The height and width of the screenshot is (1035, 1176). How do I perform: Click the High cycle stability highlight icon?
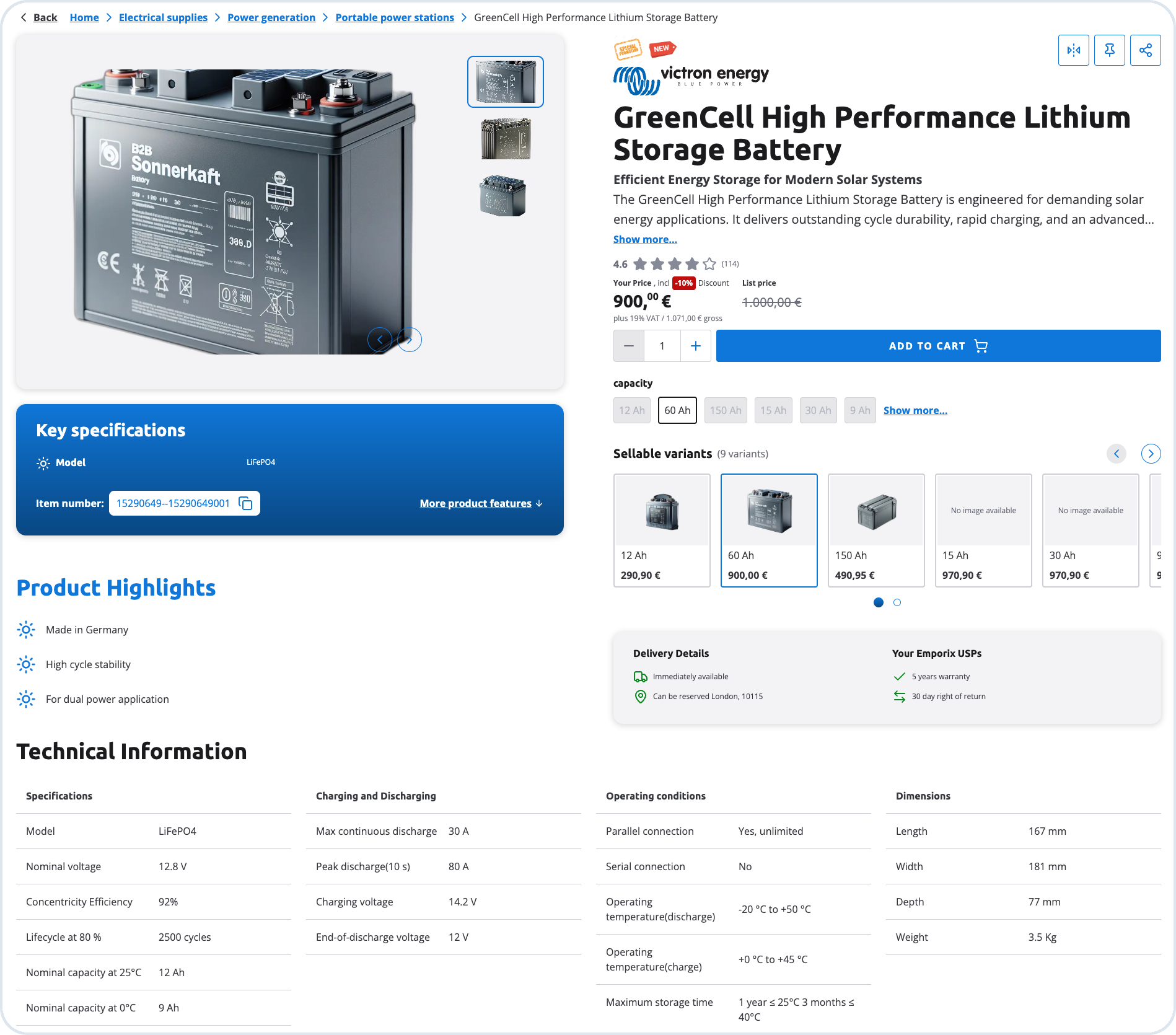click(x=26, y=664)
